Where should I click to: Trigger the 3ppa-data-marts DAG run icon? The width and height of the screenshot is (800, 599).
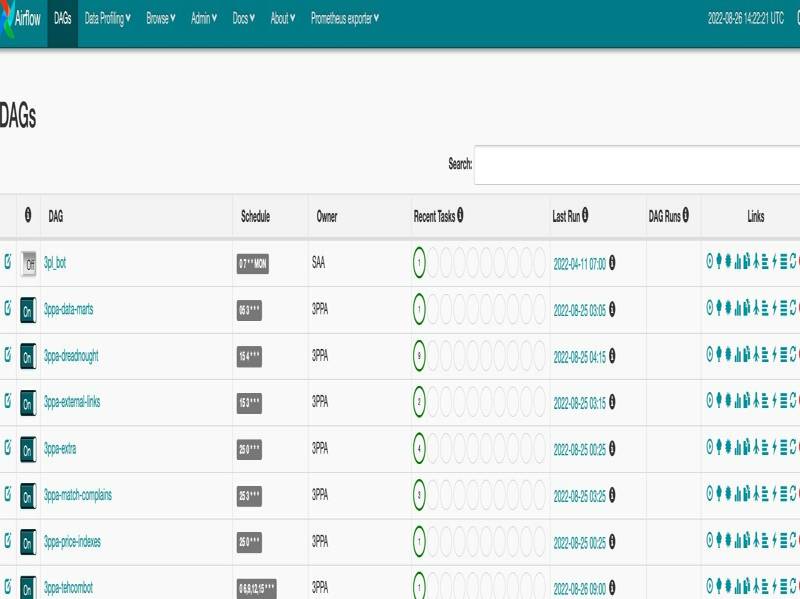[710, 310]
